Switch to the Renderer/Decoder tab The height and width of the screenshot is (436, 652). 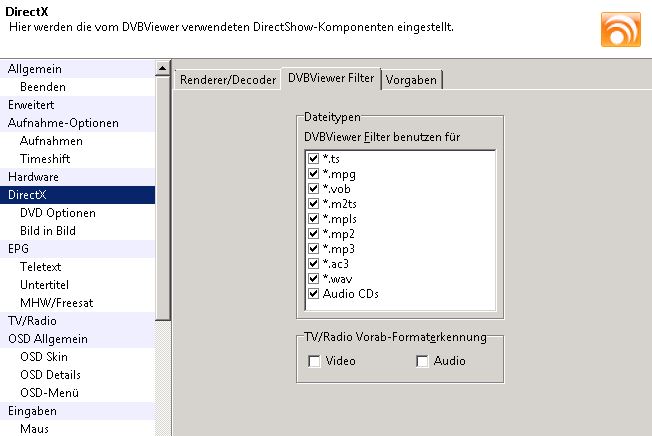point(227,80)
